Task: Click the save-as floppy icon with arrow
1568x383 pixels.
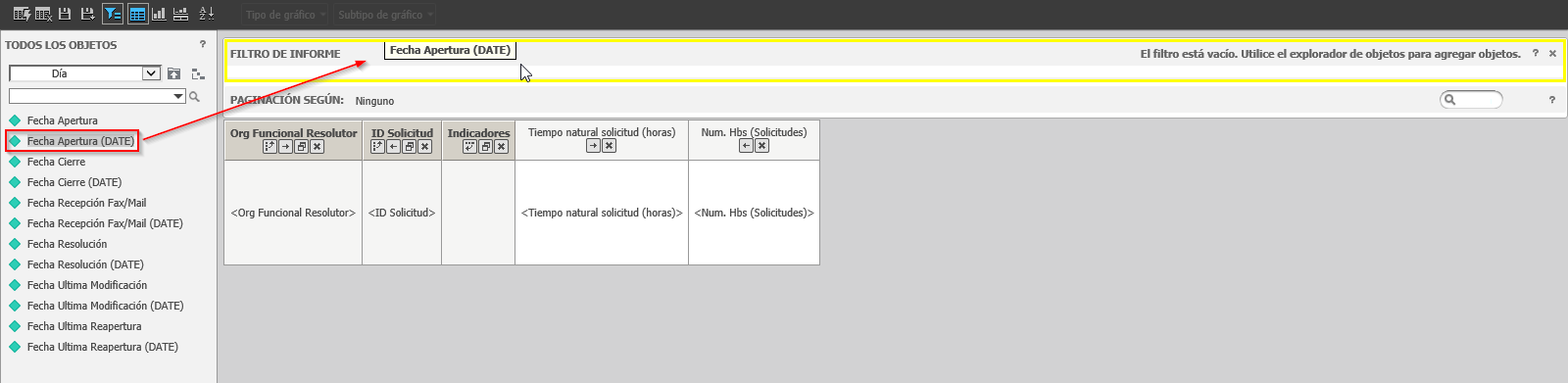Action: pos(88,14)
